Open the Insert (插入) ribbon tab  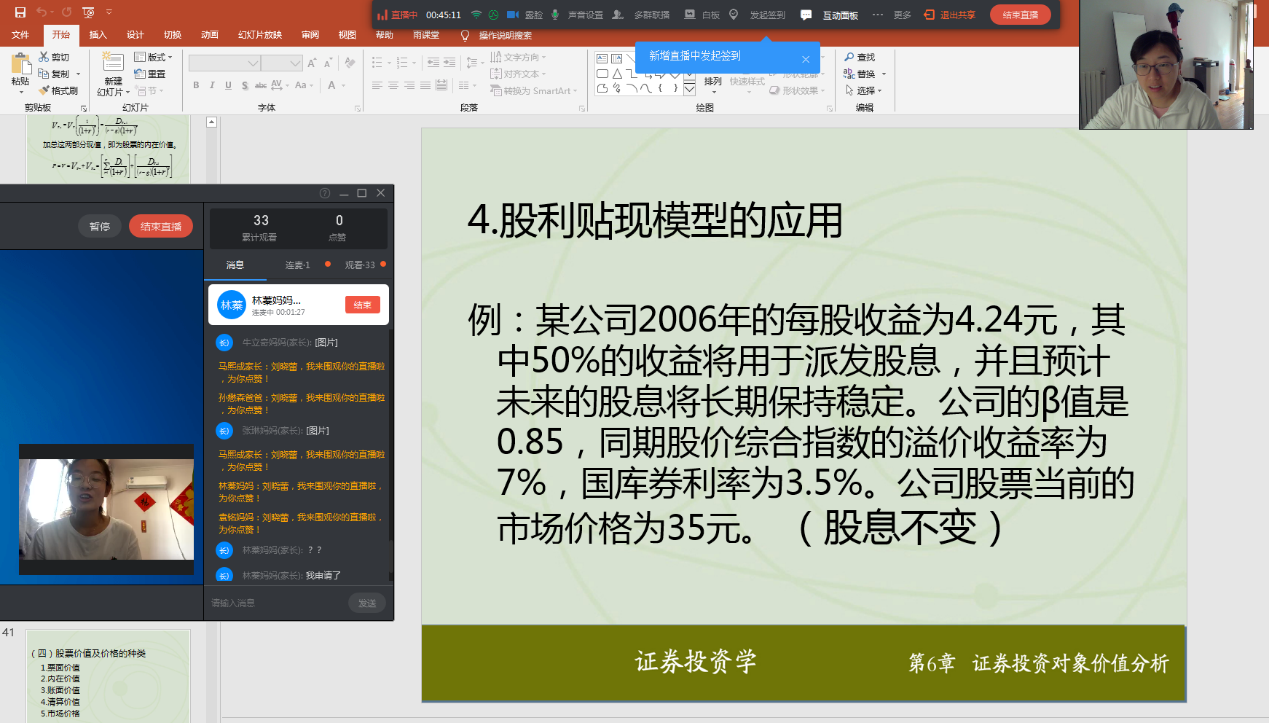coord(98,35)
